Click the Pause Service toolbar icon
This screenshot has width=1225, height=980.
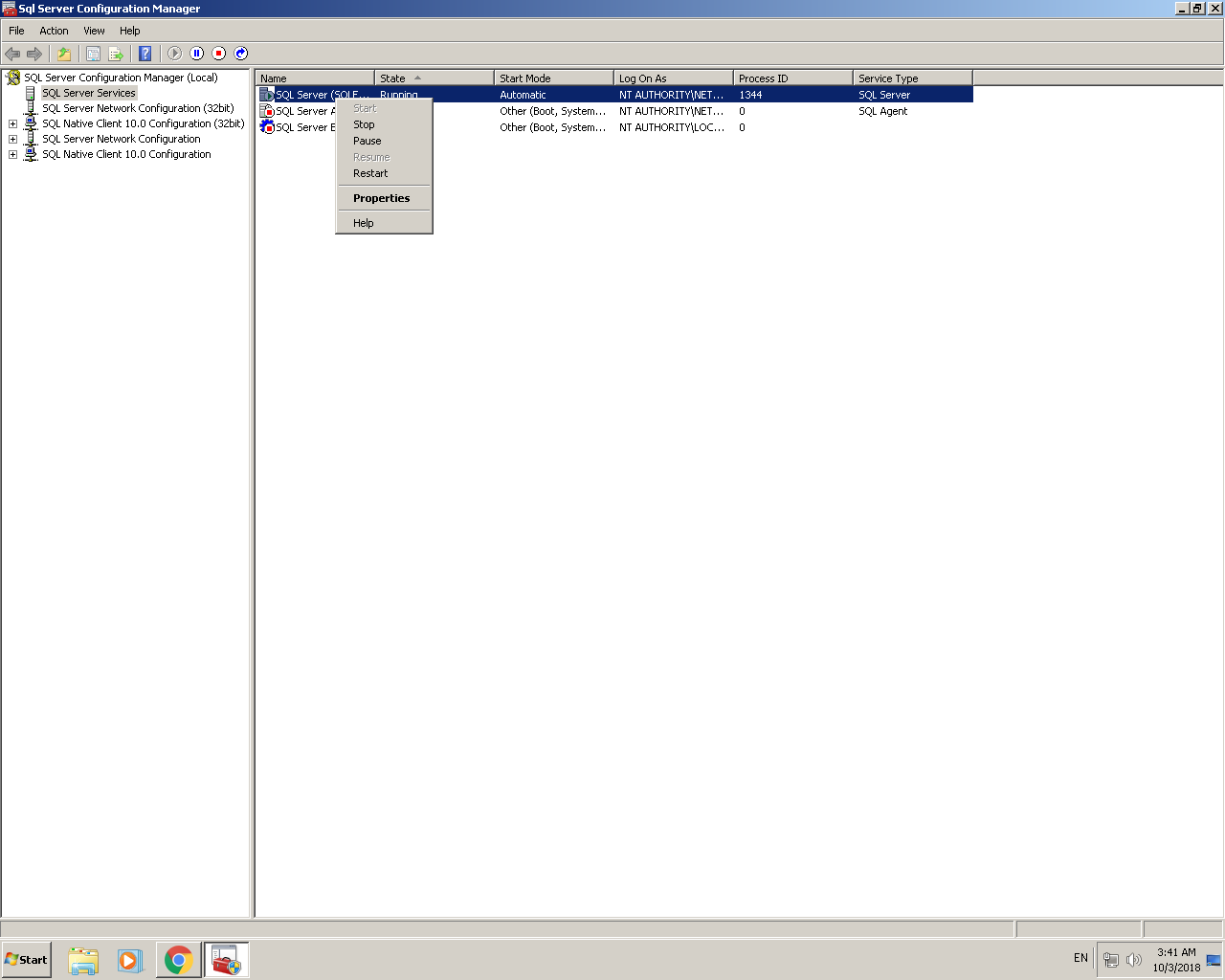(197, 54)
